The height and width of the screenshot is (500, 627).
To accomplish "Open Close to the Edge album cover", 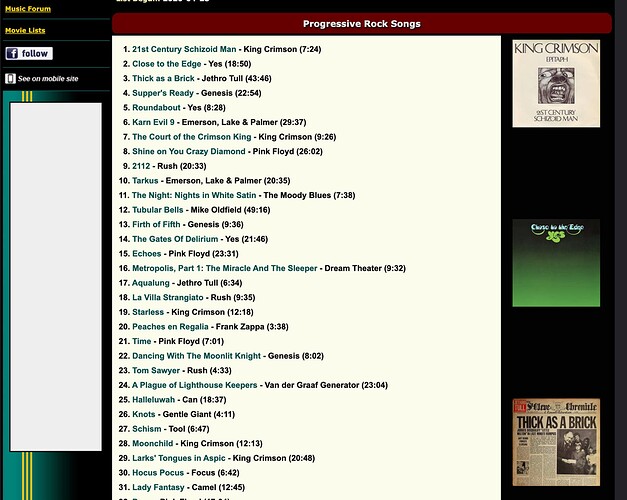I will (x=556, y=263).
